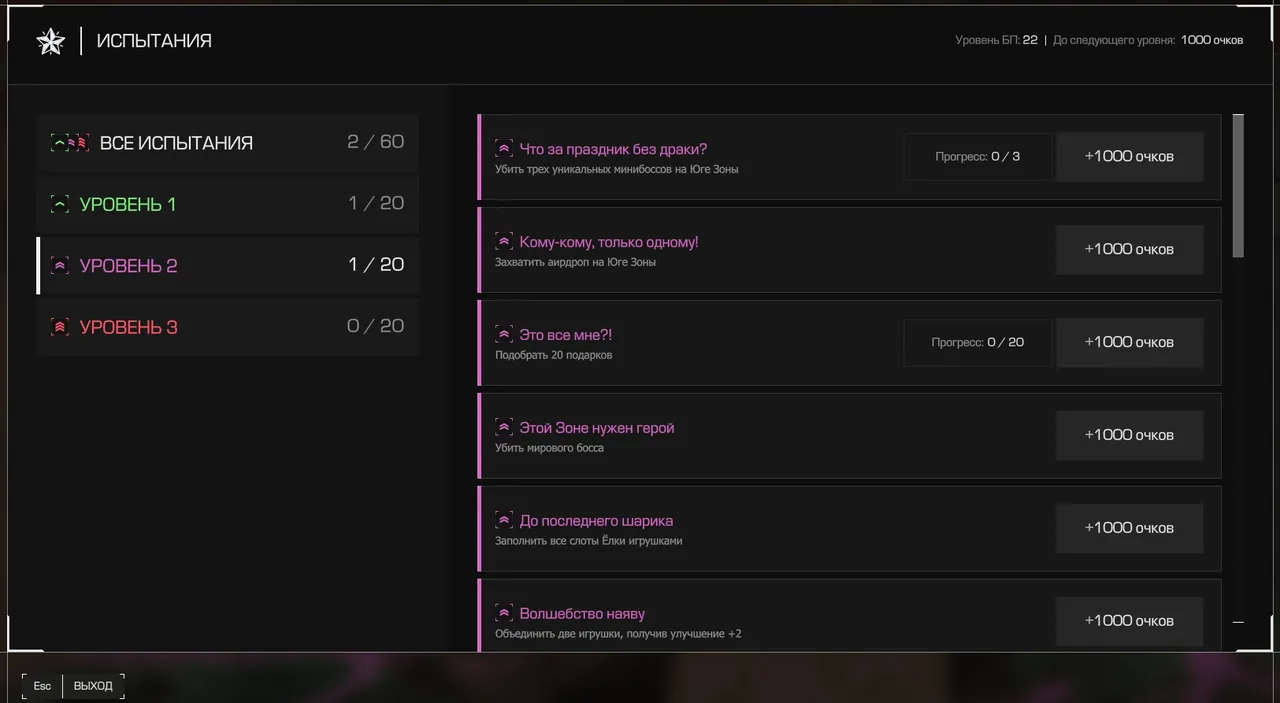
Task: Click the green chevron icon beside УРОВЕНЬ 1
Action: coord(60,205)
